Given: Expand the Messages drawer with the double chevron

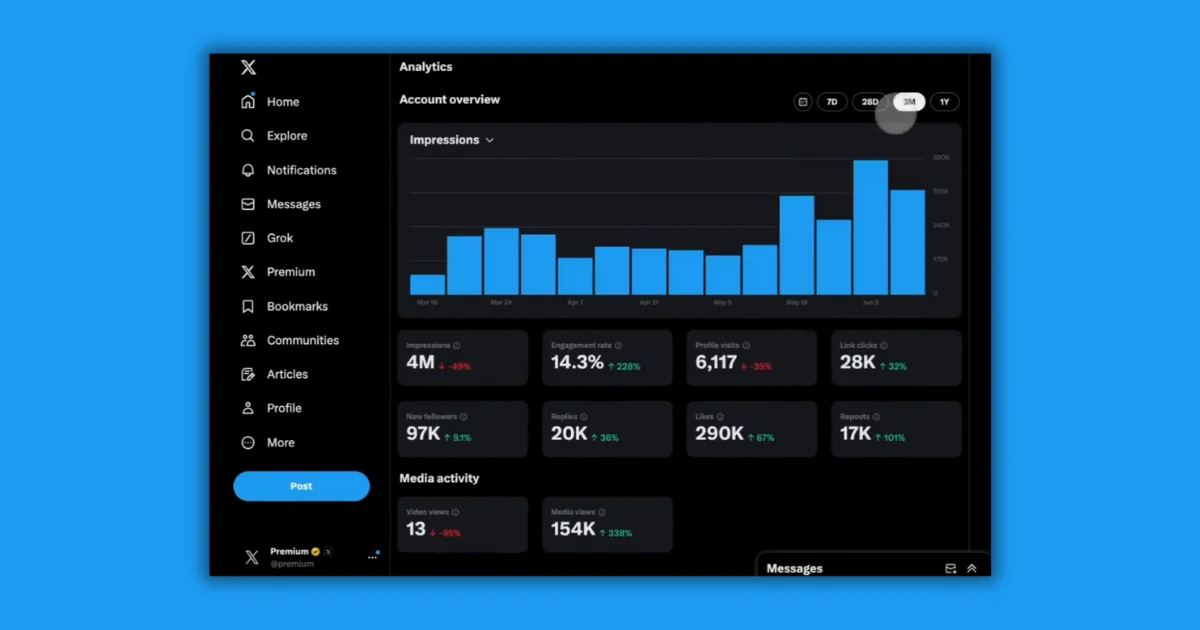Looking at the screenshot, I should (971, 568).
